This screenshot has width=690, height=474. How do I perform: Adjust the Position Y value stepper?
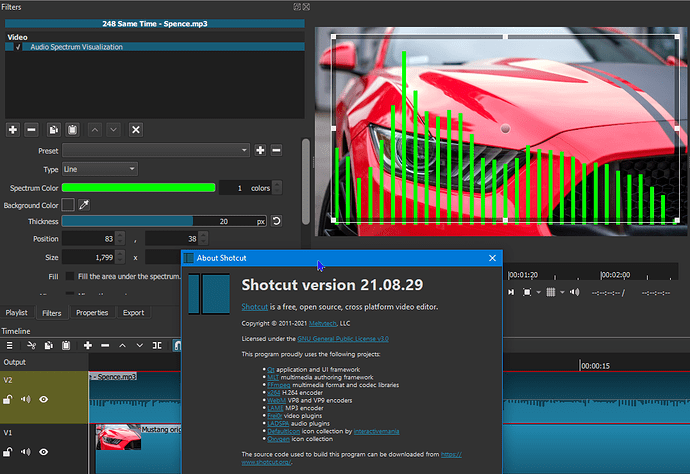tap(203, 239)
